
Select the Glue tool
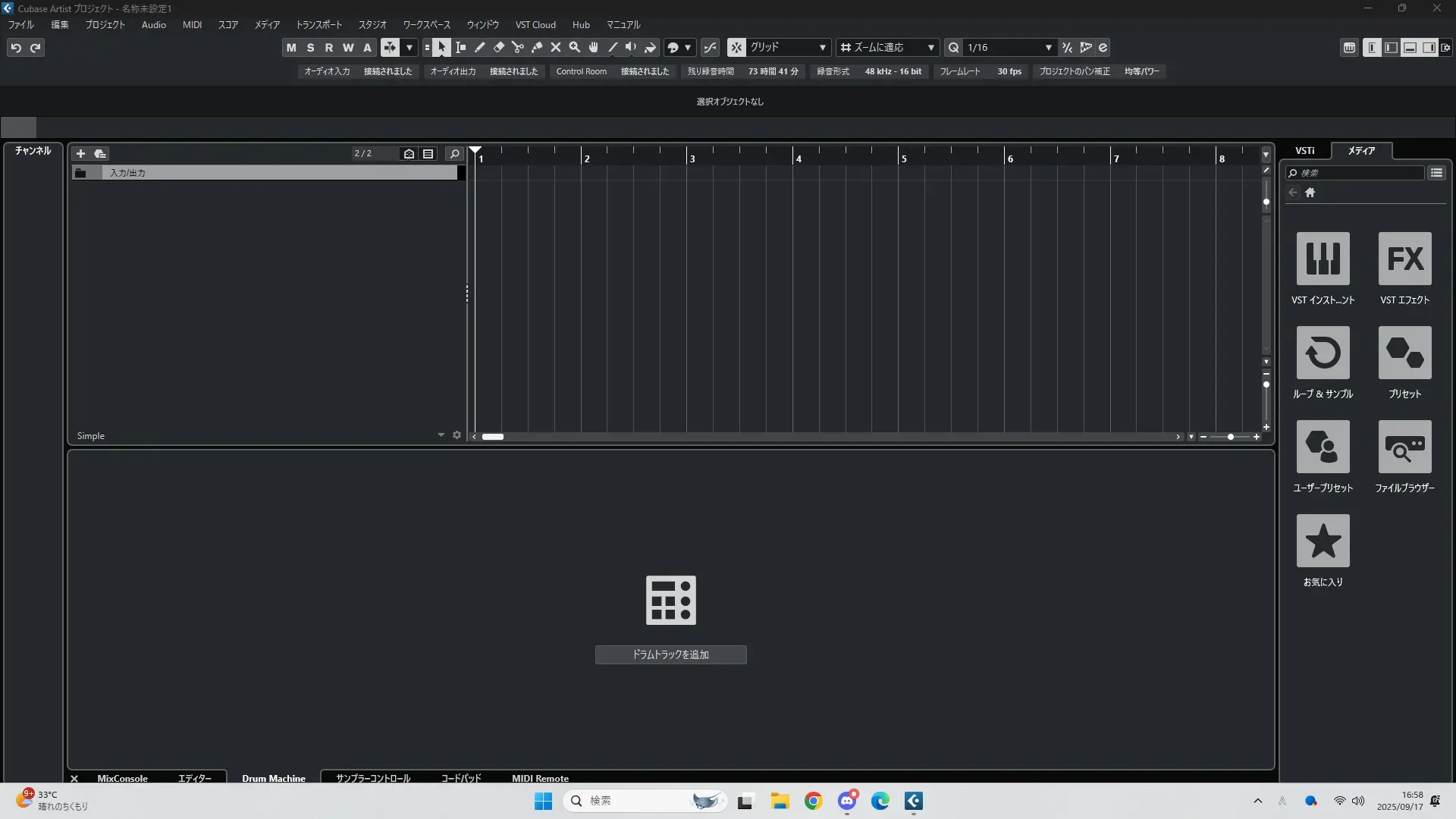tap(537, 48)
